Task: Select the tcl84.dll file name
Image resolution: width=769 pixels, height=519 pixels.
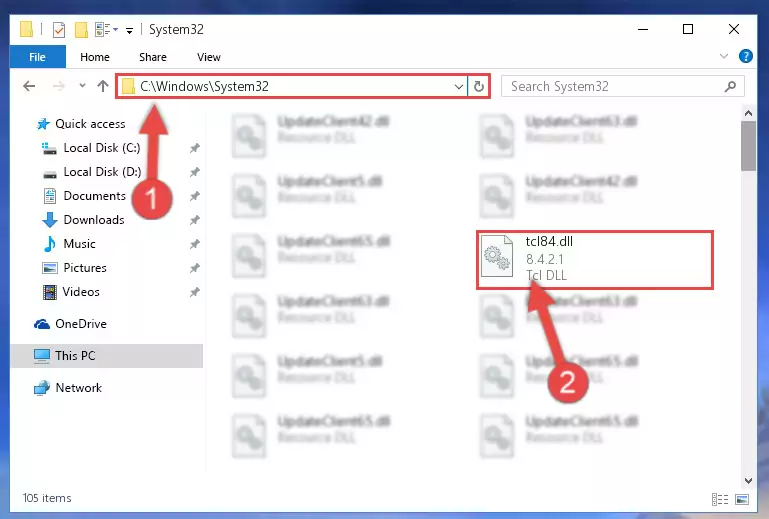Action: (549, 241)
